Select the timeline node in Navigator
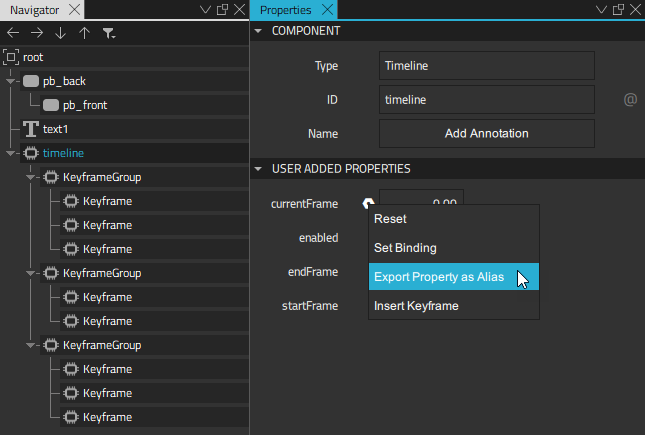 tap(134, 153)
